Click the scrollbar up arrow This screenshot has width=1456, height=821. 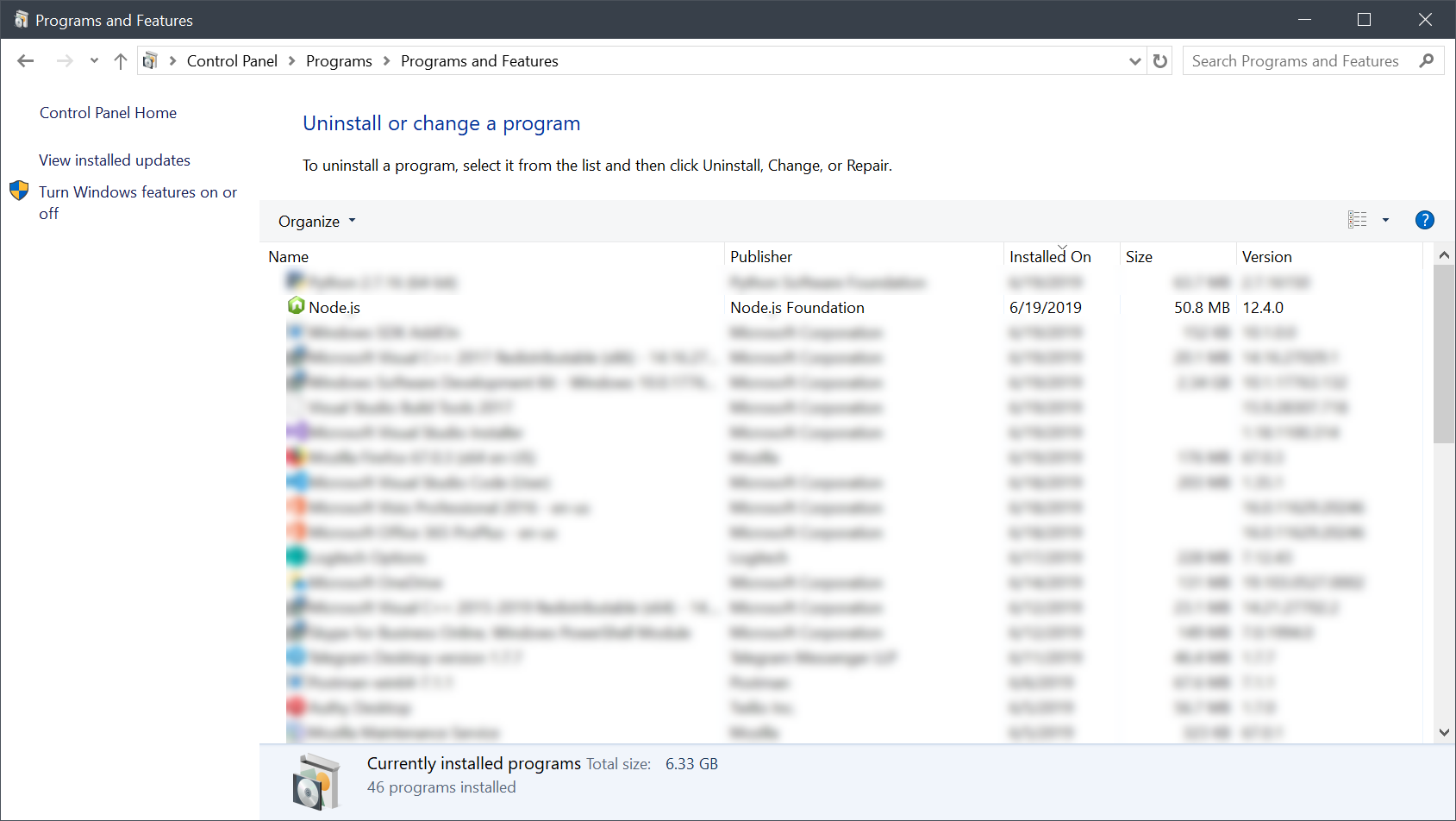pos(1445,254)
